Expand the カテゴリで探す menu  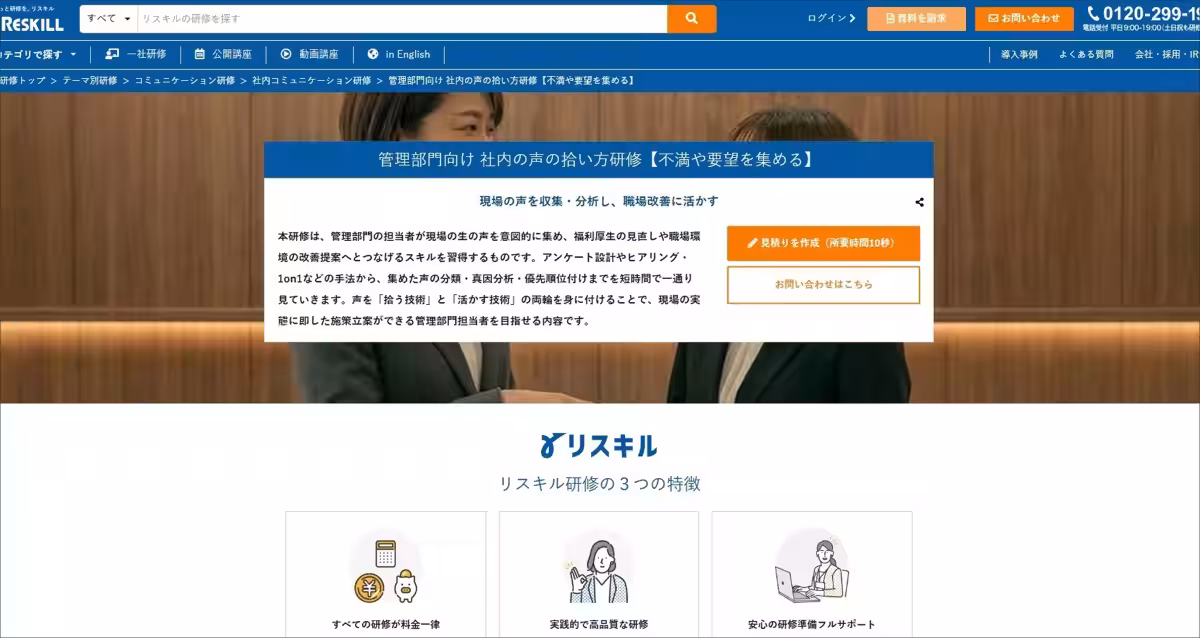coord(39,54)
